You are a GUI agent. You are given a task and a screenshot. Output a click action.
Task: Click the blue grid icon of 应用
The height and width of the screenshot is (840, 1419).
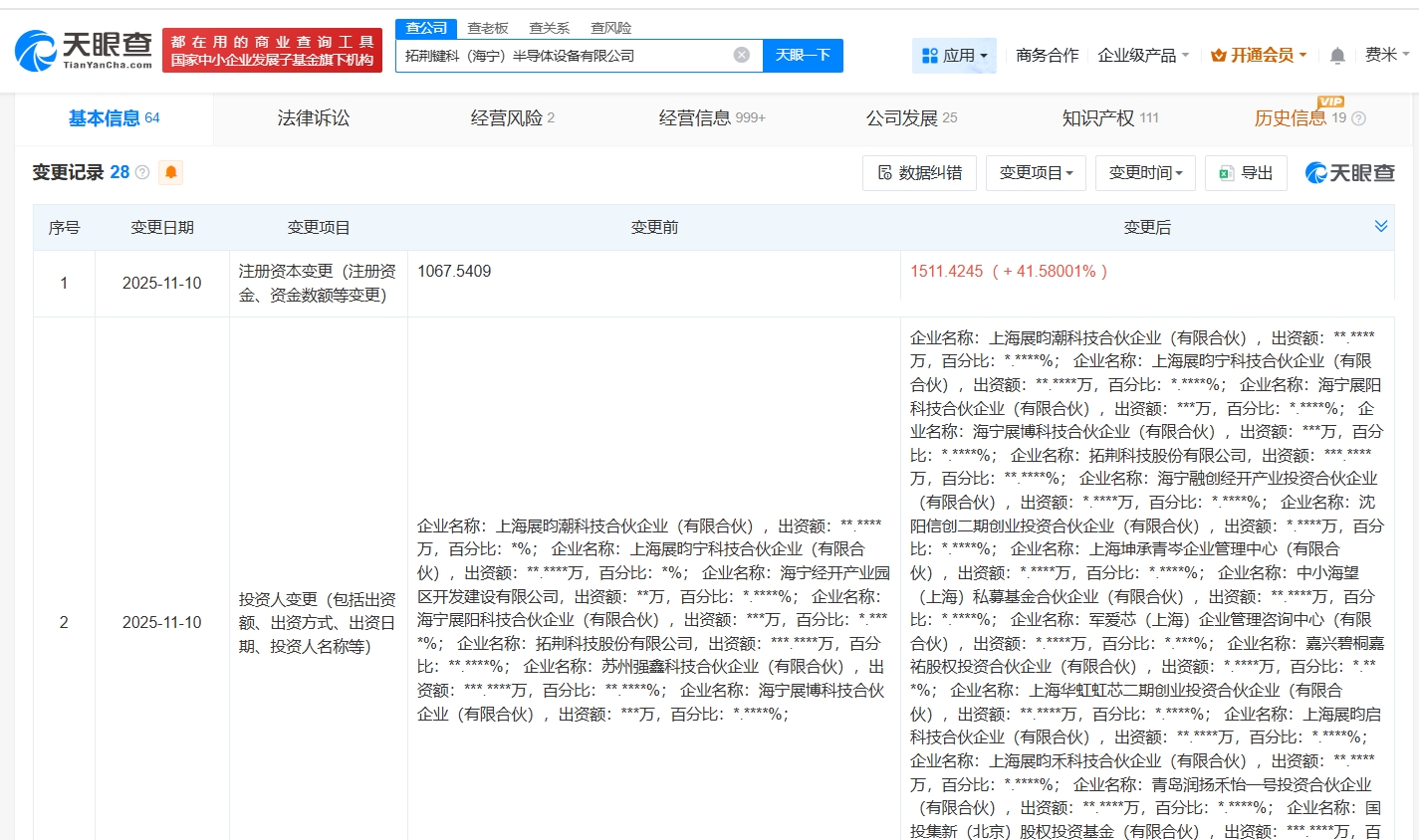(929, 56)
